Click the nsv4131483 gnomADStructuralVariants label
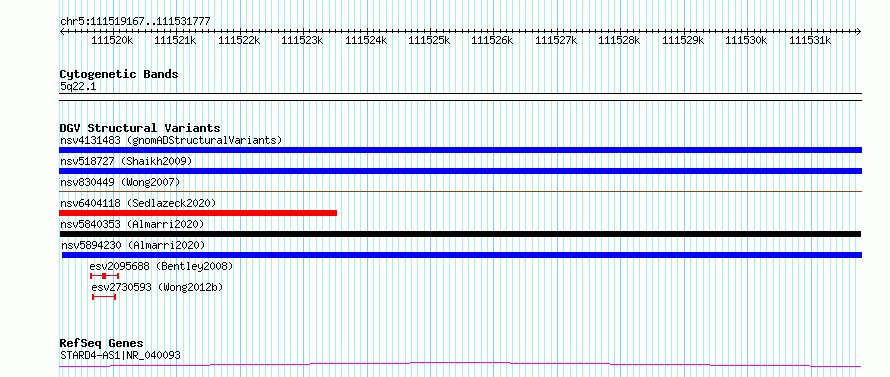Image resolution: width=890 pixels, height=377 pixels. click(171, 140)
